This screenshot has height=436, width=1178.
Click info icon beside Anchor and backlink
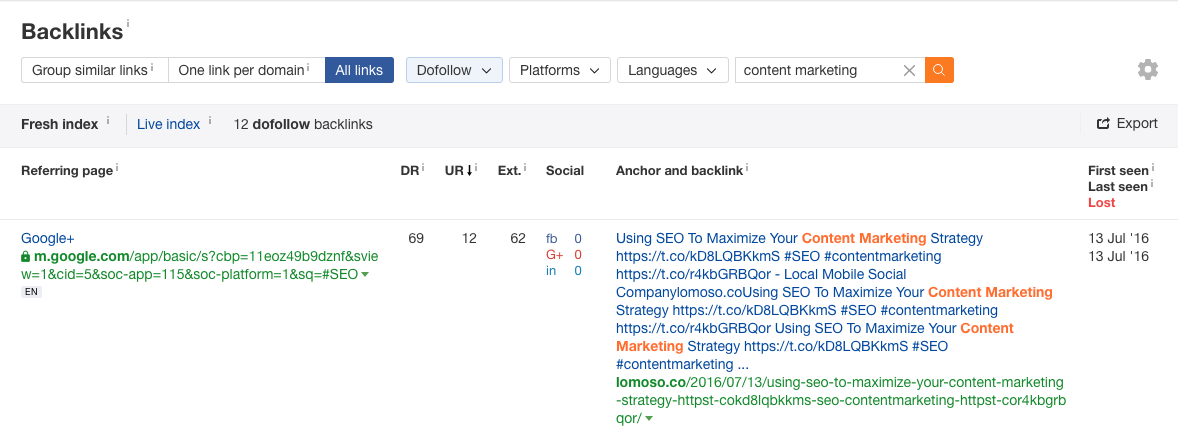click(x=748, y=169)
